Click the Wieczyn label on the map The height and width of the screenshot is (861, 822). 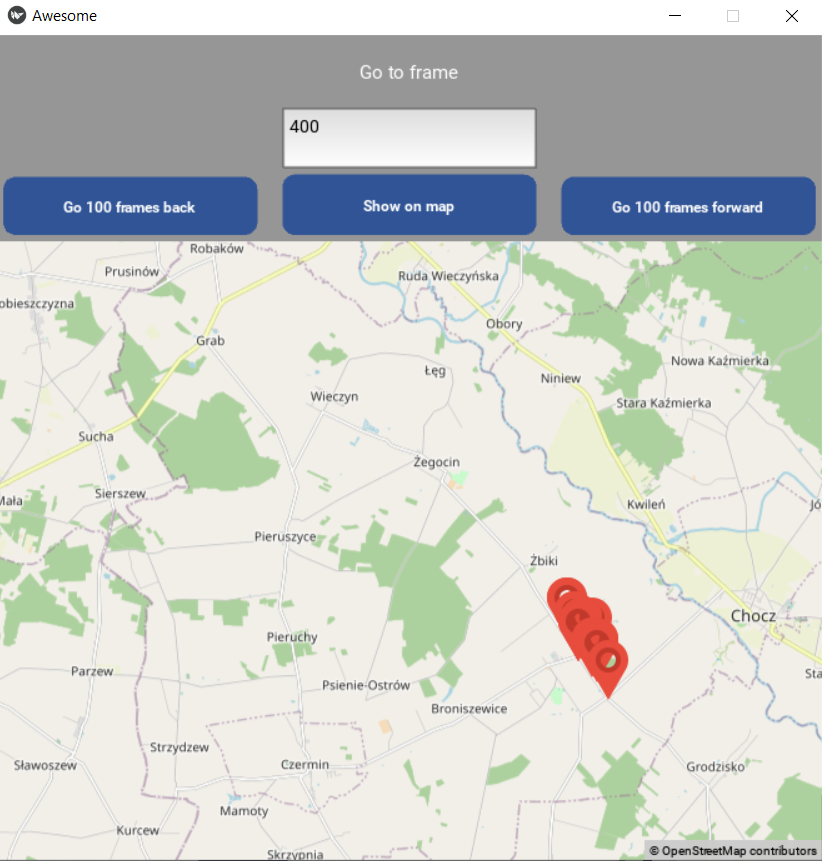(x=334, y=396)
